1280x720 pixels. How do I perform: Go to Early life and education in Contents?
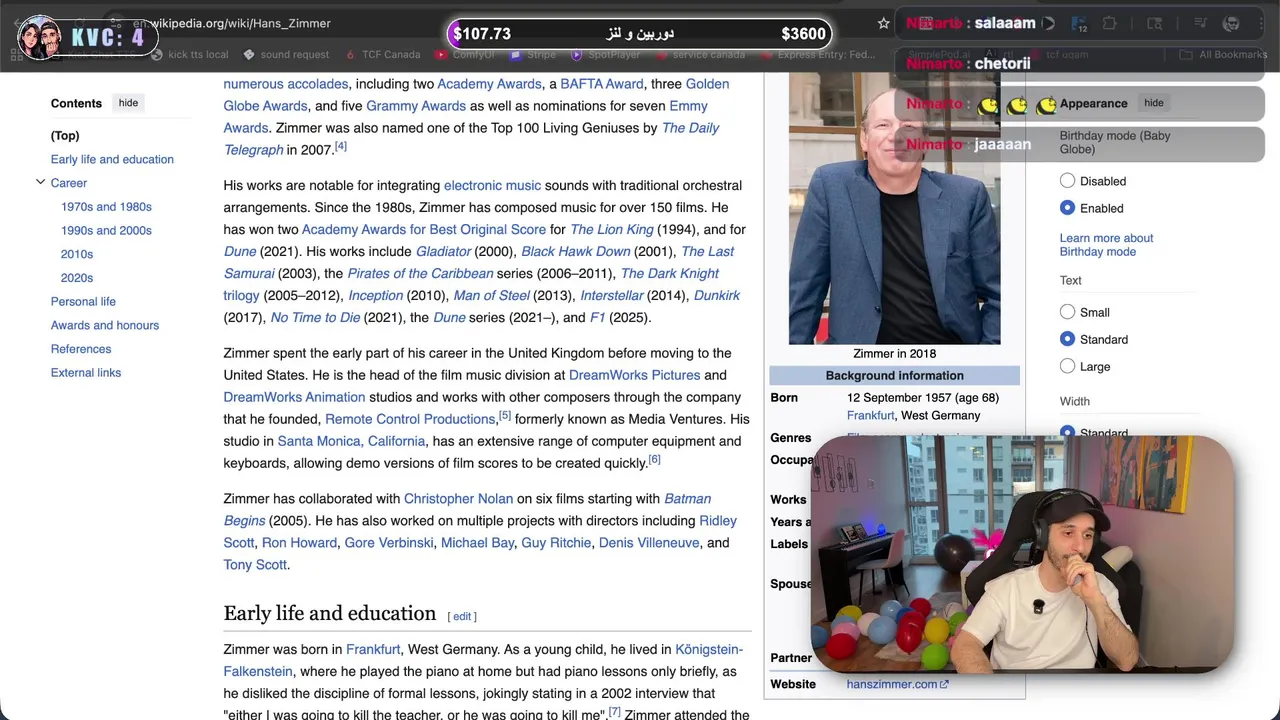pos(112,159)
